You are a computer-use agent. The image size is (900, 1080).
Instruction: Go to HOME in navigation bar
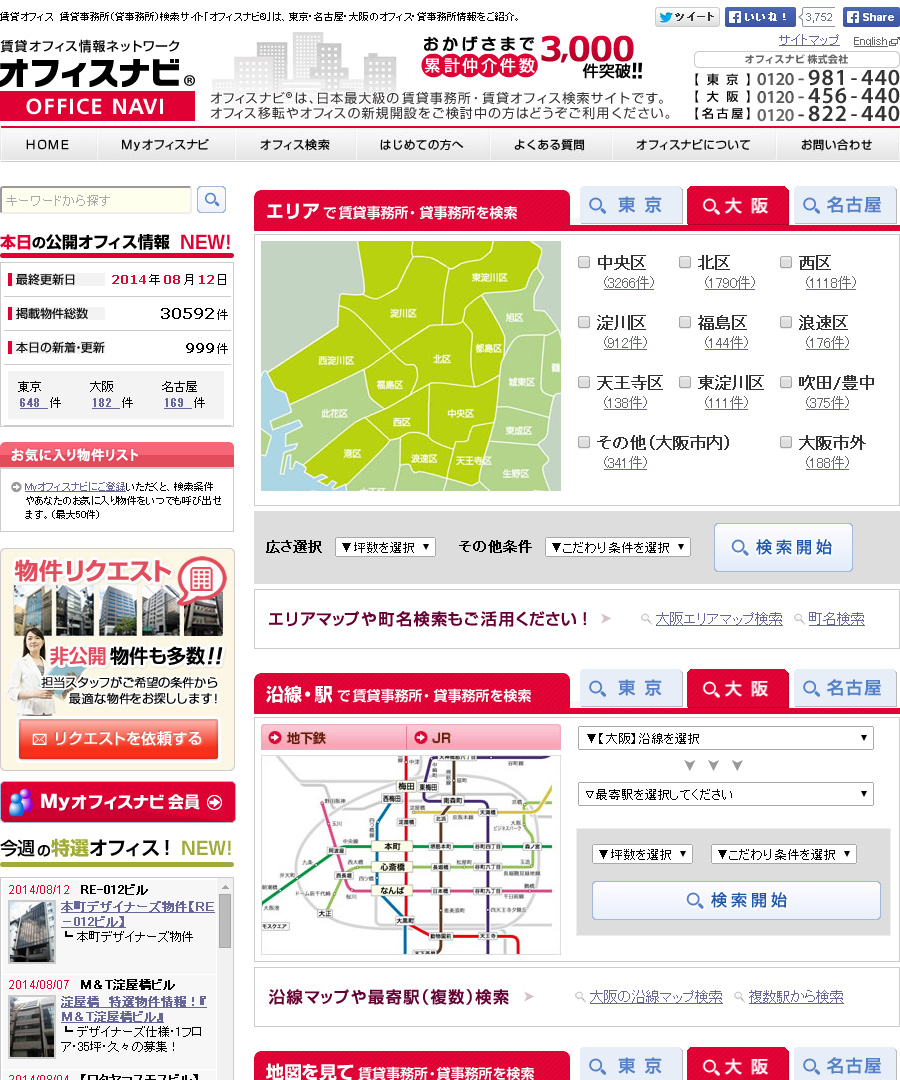48,145
